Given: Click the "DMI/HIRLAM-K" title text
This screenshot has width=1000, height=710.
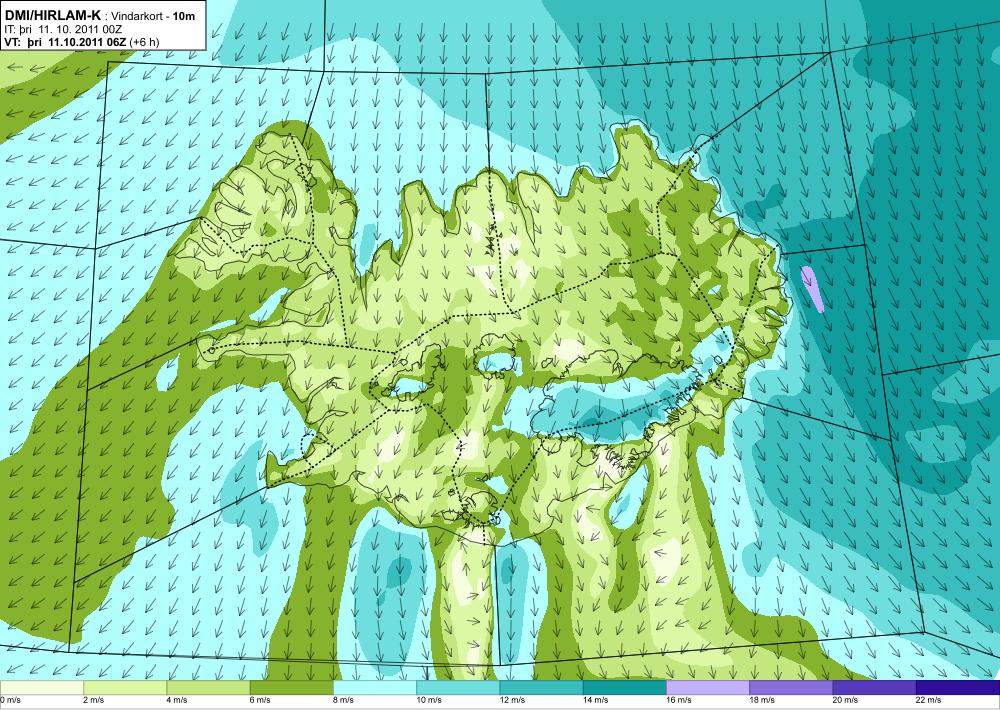Looking at the screenshot, I should tap(52, 15).
